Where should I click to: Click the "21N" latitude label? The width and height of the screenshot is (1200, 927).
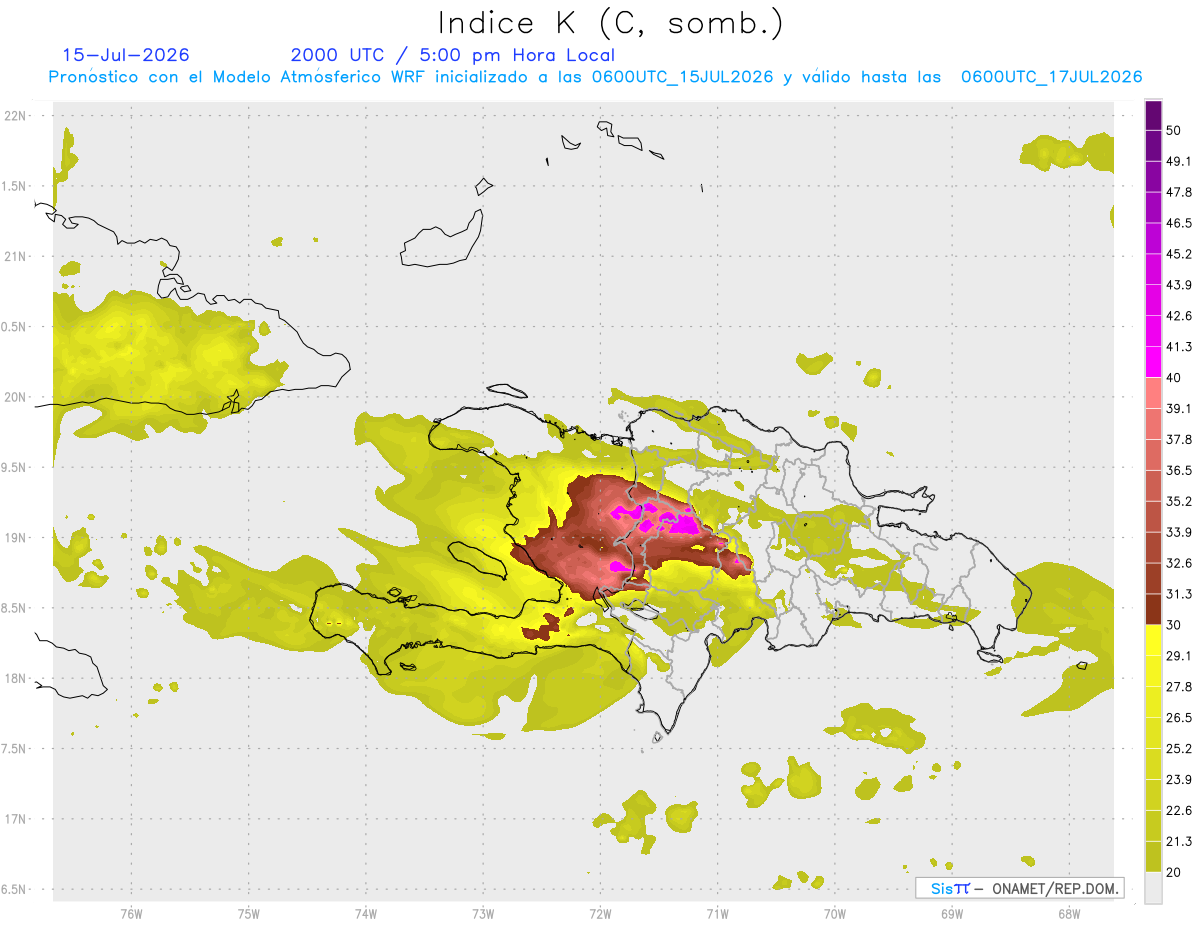click(x=16, y=256)
